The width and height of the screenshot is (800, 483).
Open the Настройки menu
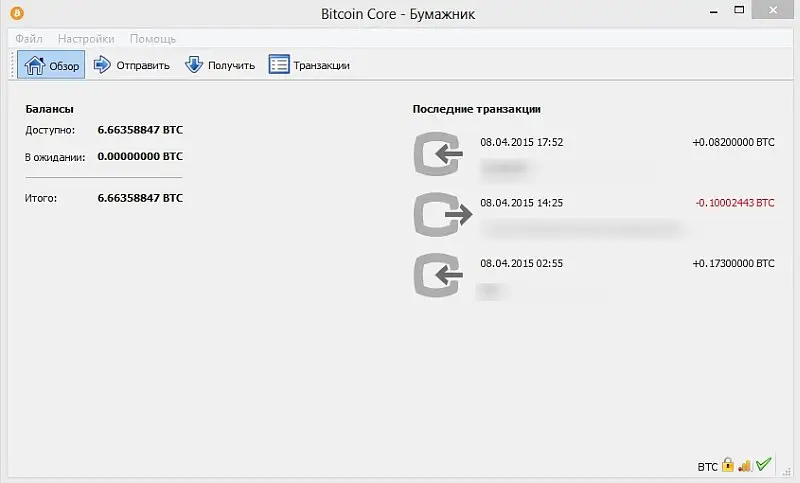(86, 39)
